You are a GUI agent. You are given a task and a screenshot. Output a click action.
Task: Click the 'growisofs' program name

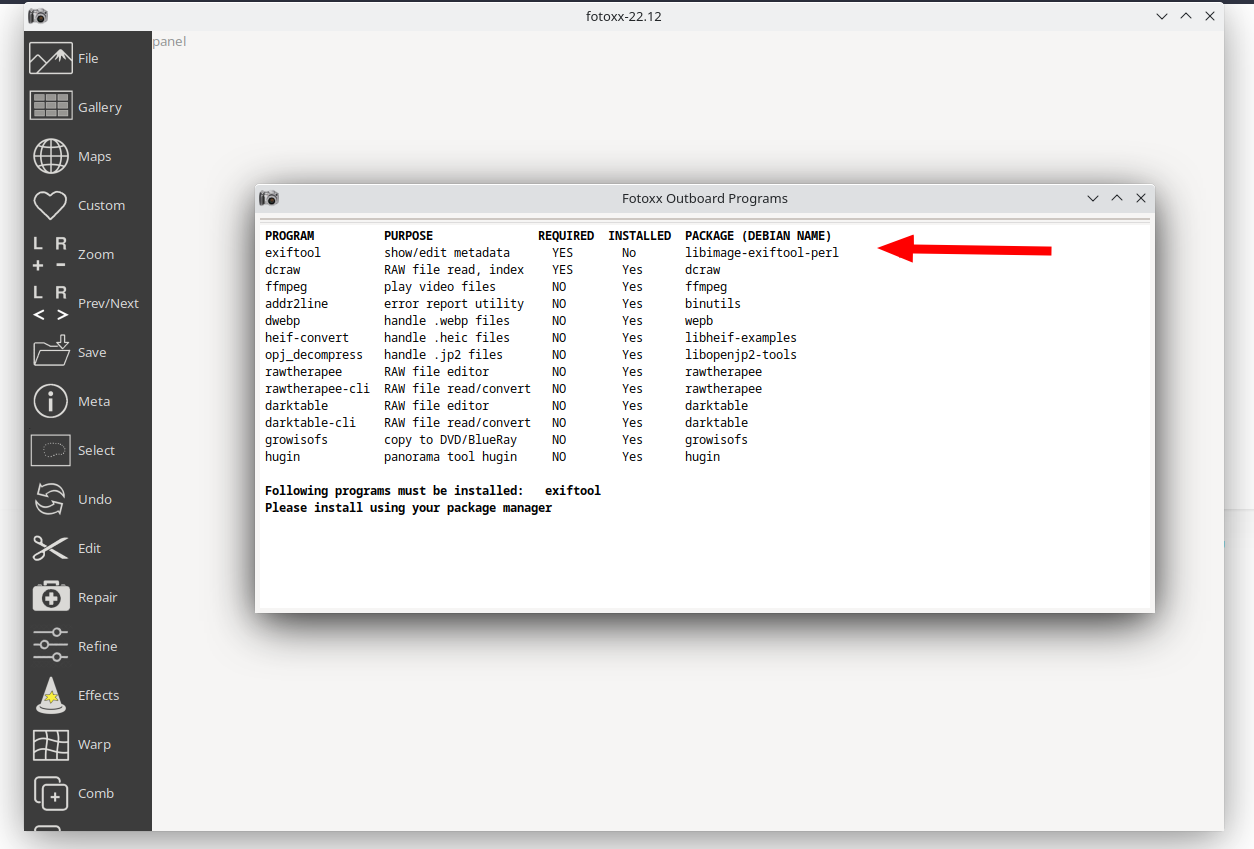[297, 440]
